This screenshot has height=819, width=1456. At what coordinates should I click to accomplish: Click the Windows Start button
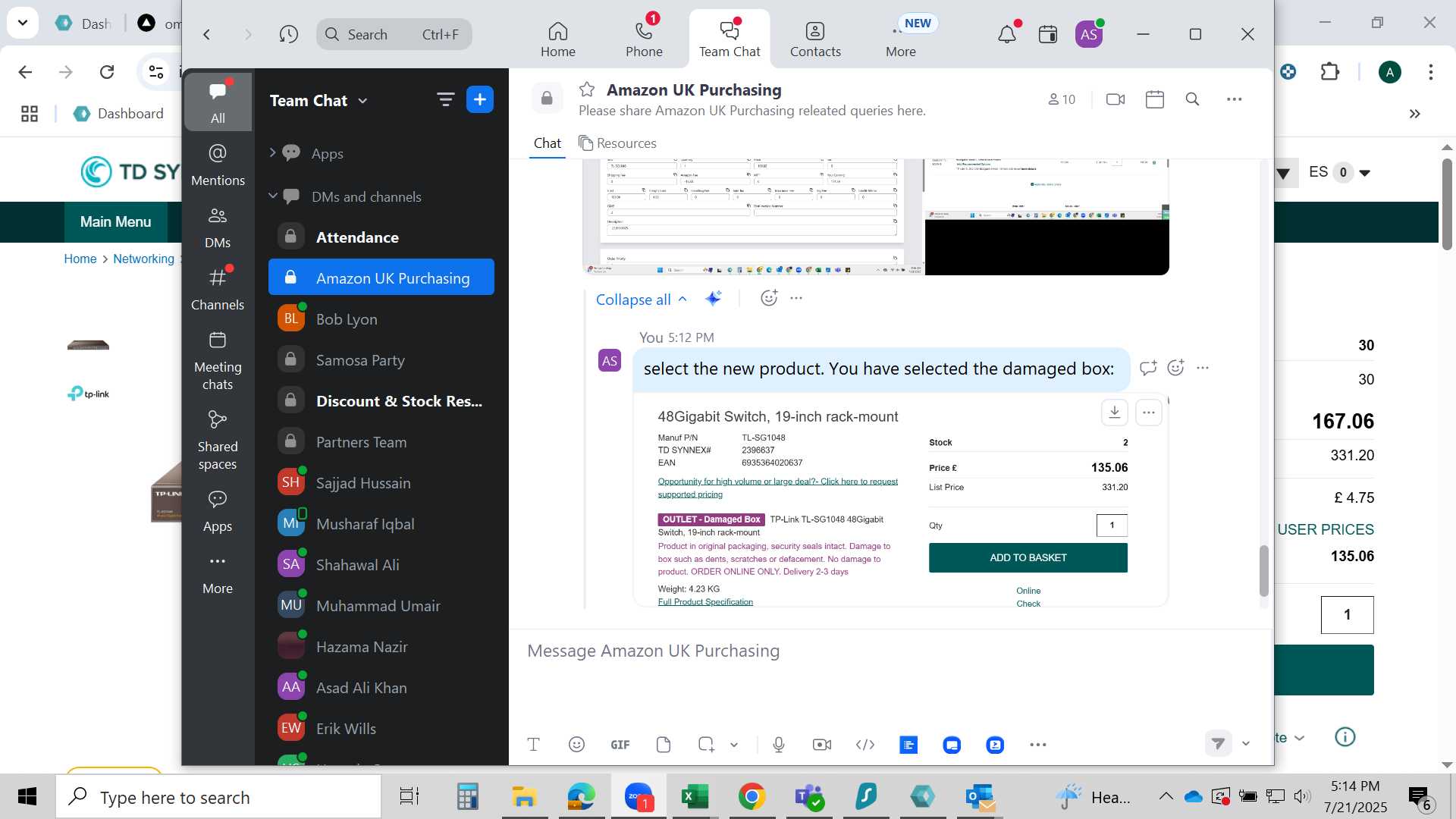[27, 797]
